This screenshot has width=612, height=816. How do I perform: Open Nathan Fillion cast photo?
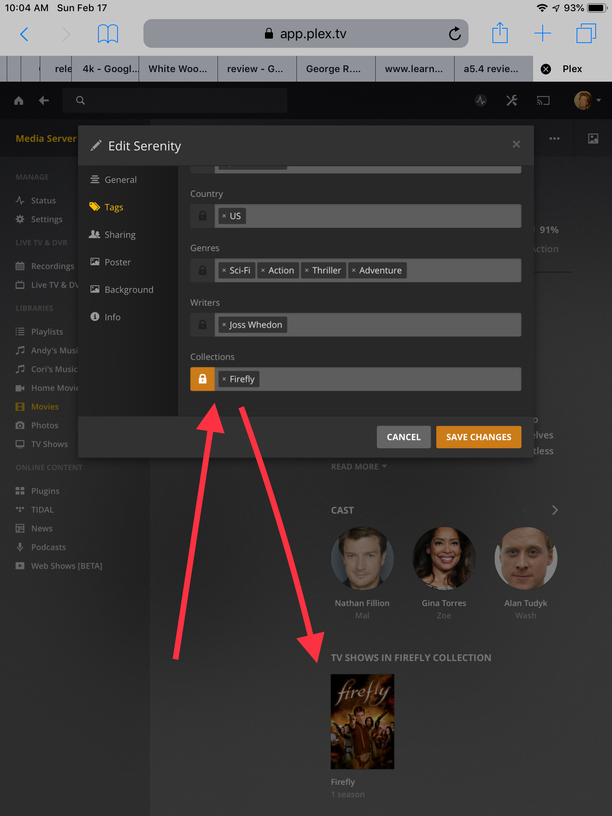pyautogui.click(x=362, y=558)
